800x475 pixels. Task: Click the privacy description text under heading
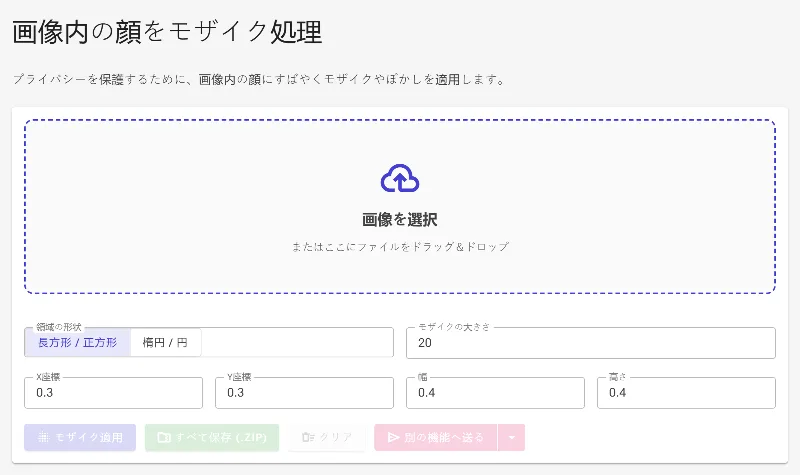259,80
